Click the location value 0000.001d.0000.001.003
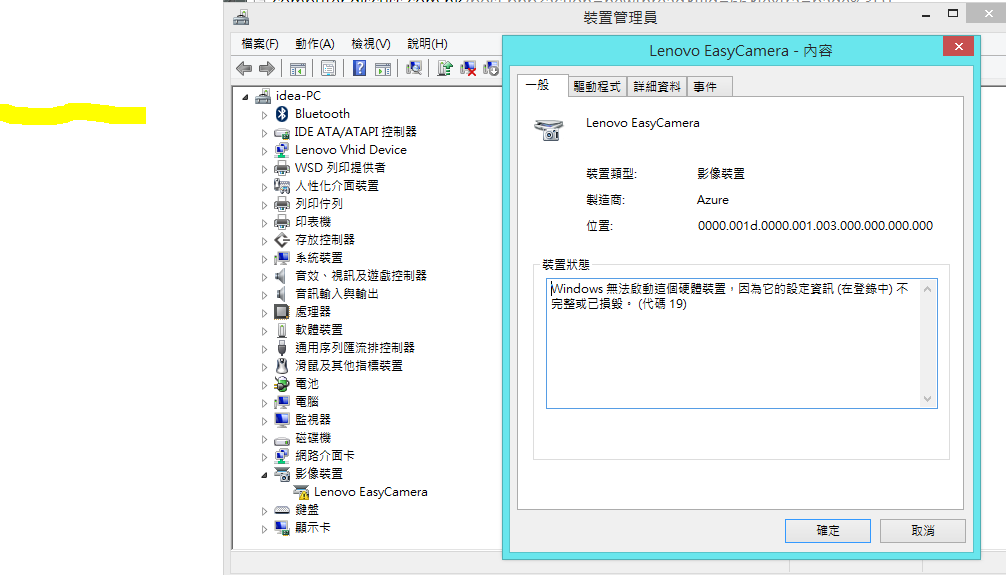 [x=815, y=226]
